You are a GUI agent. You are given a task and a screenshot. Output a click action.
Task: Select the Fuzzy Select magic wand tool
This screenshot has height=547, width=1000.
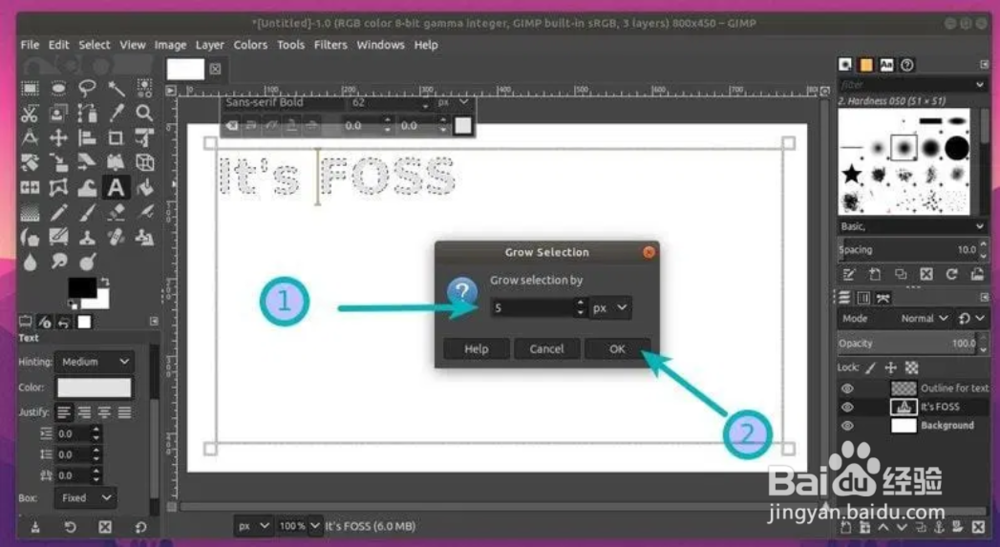pyautogui.click(x=116, y=88)
